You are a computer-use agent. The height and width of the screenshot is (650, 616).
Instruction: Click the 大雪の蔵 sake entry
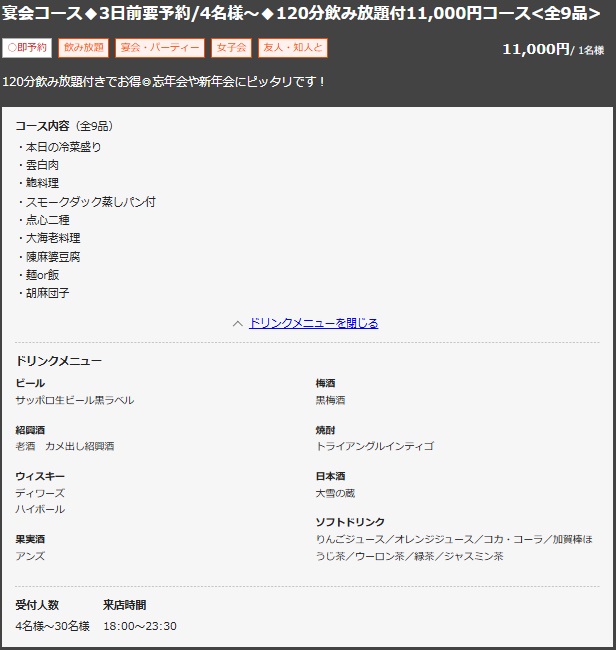[335, 493]
